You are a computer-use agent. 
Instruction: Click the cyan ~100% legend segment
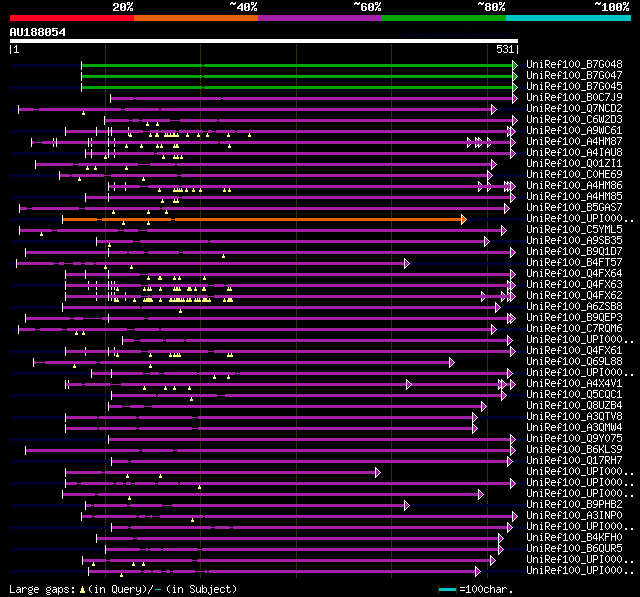(x=569, y=18)
